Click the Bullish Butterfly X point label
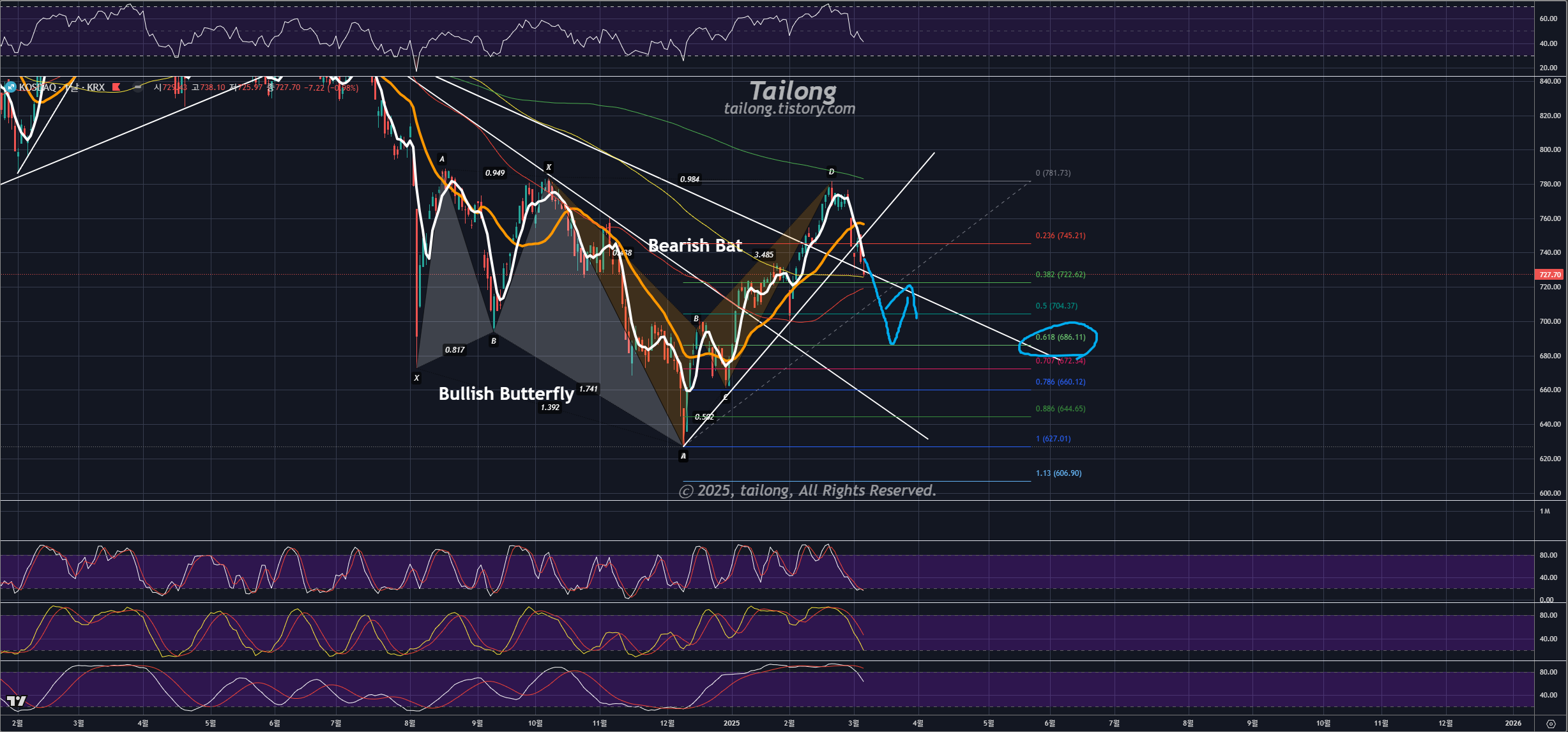The height and width of the screenshot is (732, 1568). point(416,378)
